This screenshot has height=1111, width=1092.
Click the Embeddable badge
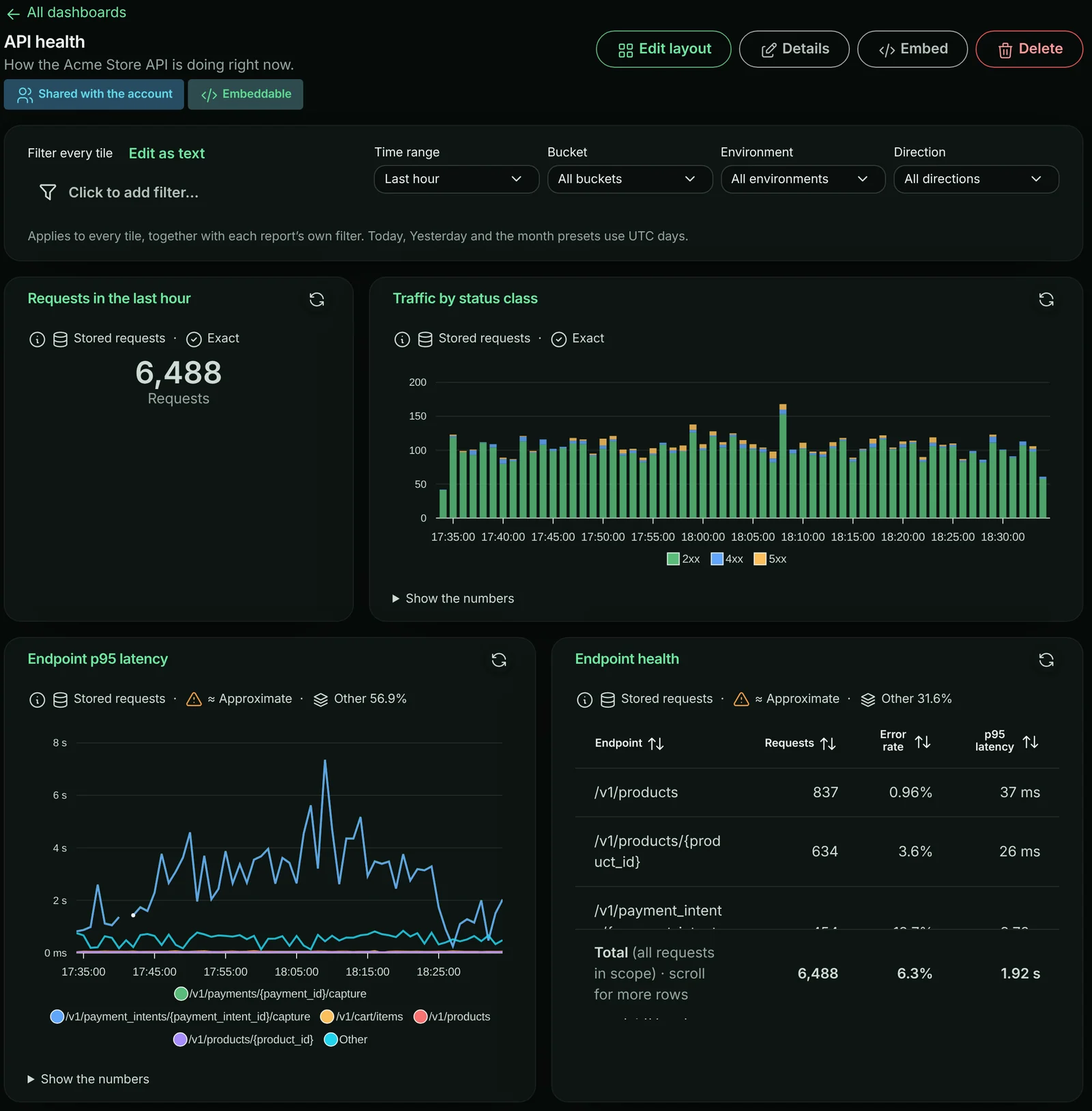[246, 94]
